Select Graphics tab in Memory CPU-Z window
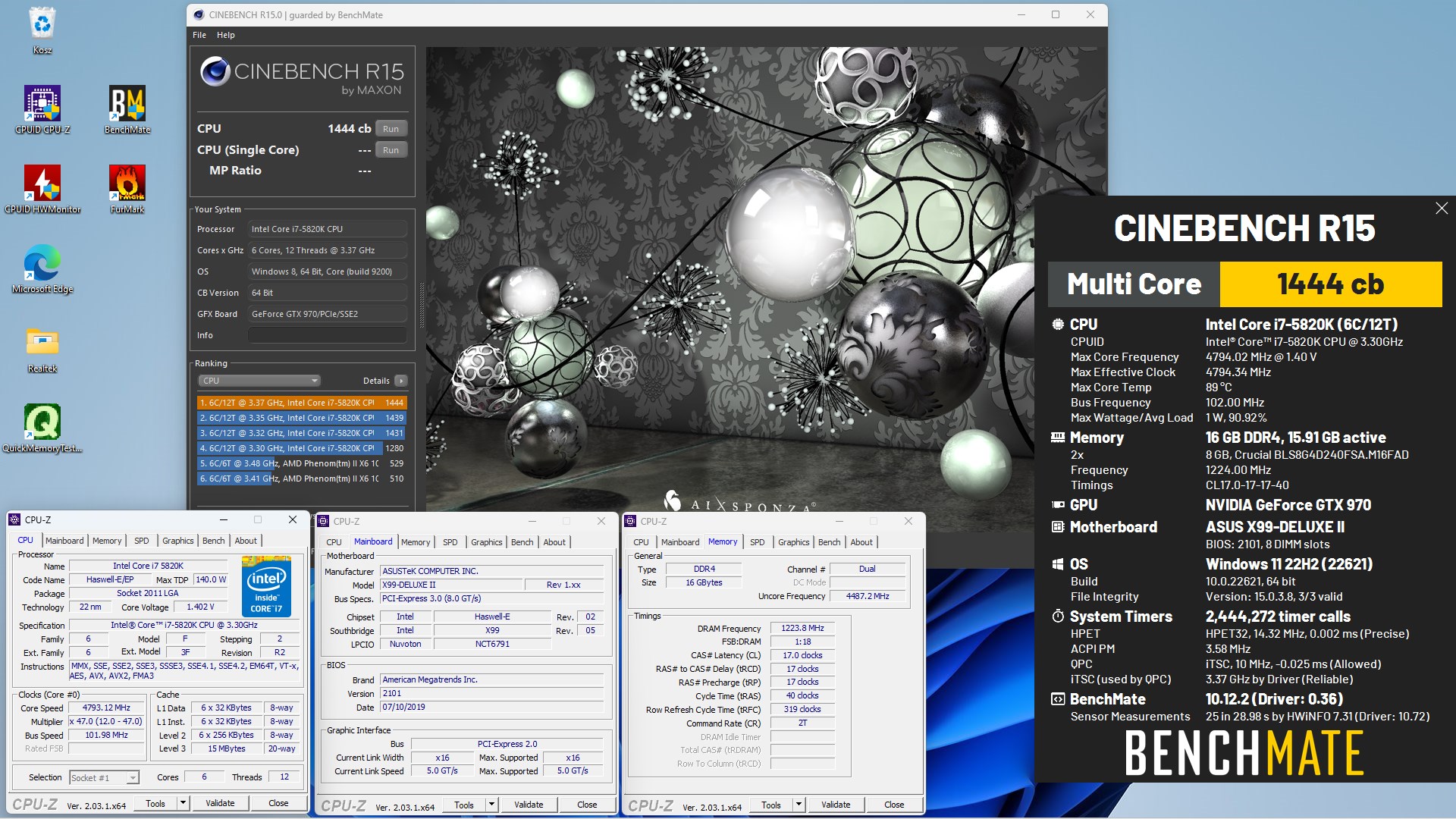This screenshot has height=819, width=1456. [x=794, y=542]
